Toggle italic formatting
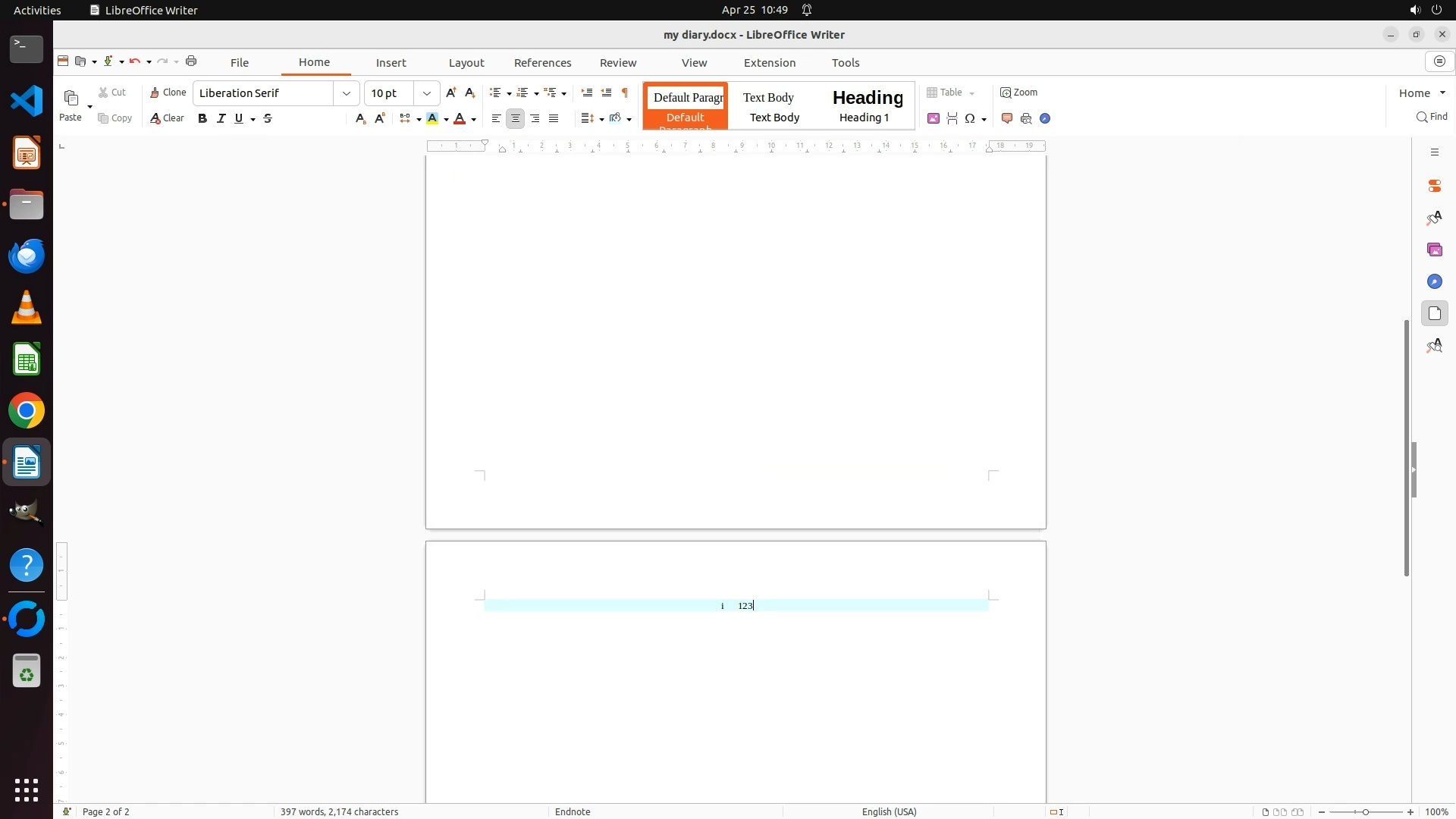Viewport: 1456px width, 819px height. pos(221,118)
